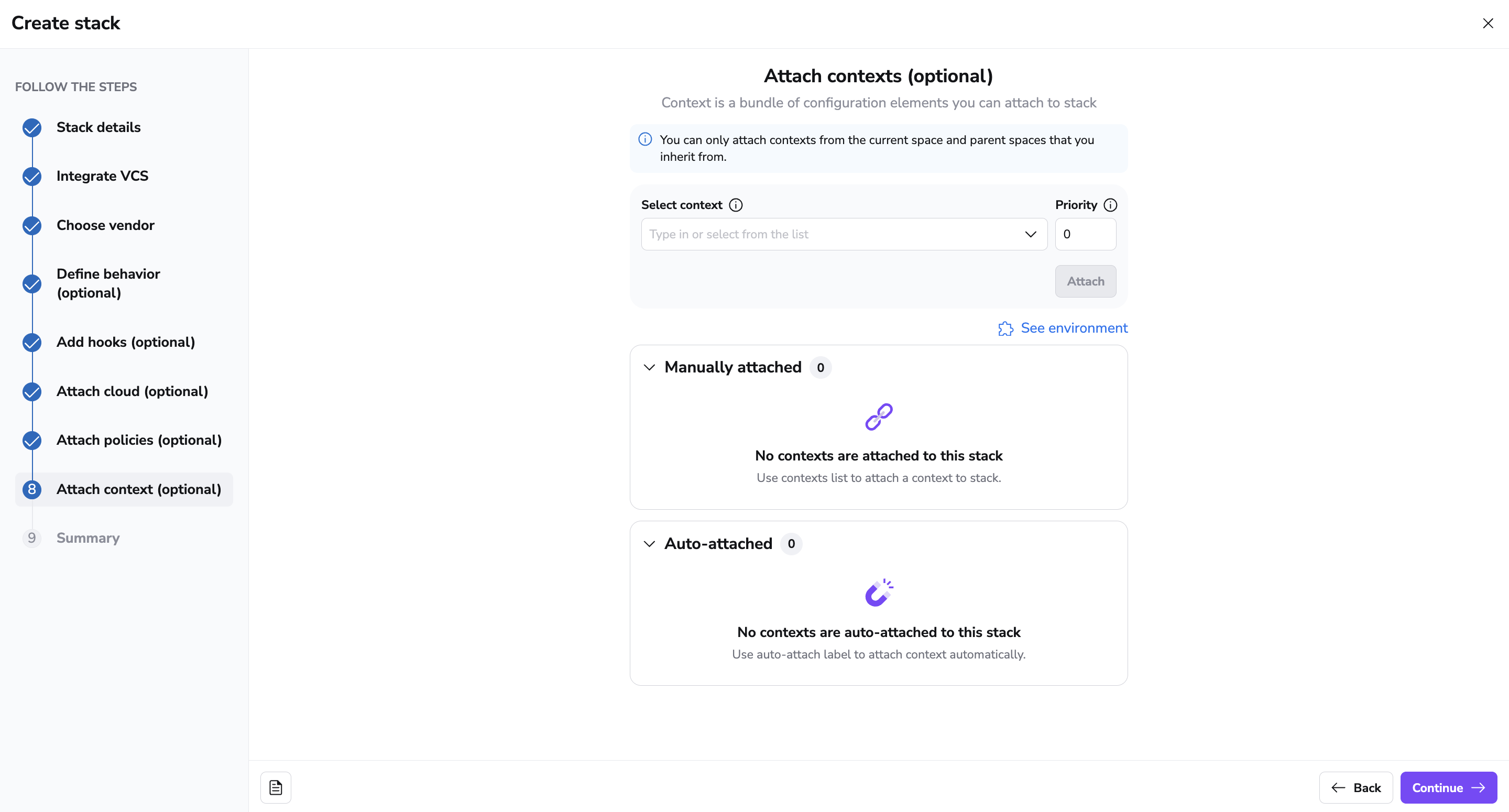Click the step 8 number badge
The width and height of the screenshot is (1509, 812).
tap(31, 489)
